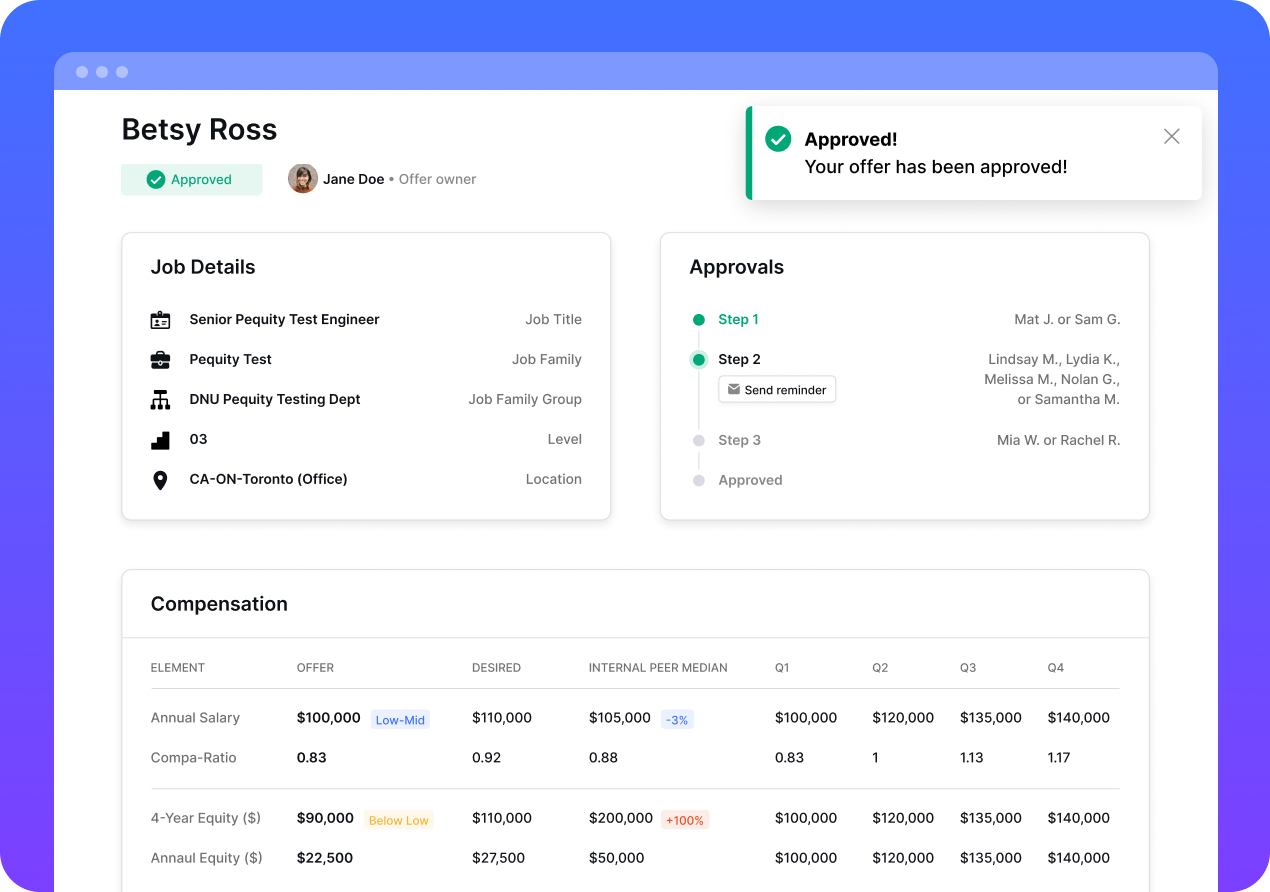Viewport: 1270px width, 892px height.
Task: Click the Internal Peer Median column header
Action: [x=658, y=668]
